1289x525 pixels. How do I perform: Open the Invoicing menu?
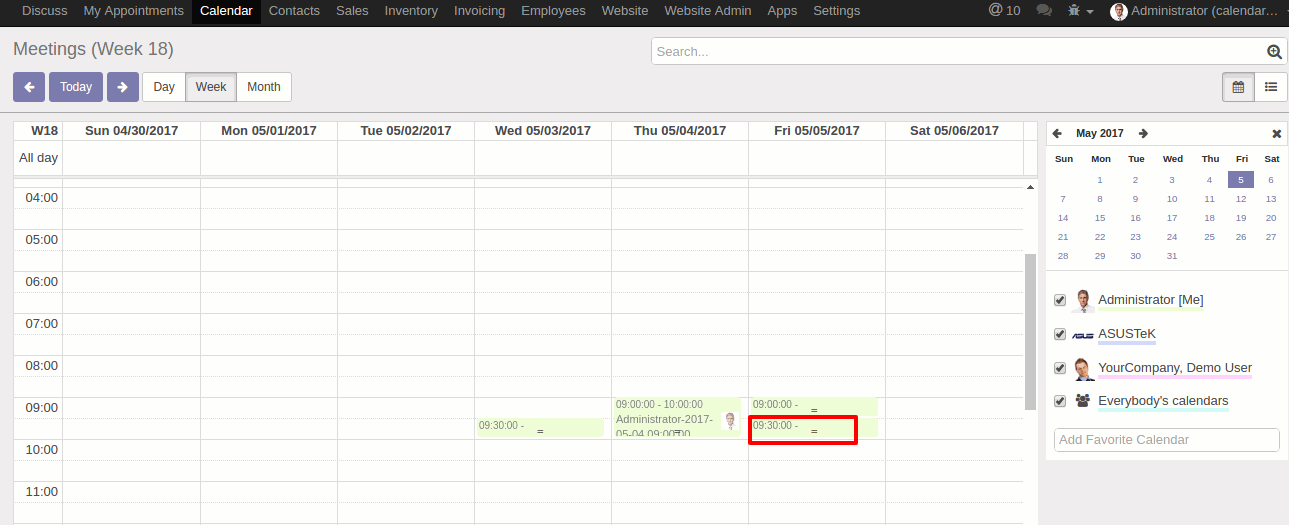pyautogui.click(x=479, y=11)
